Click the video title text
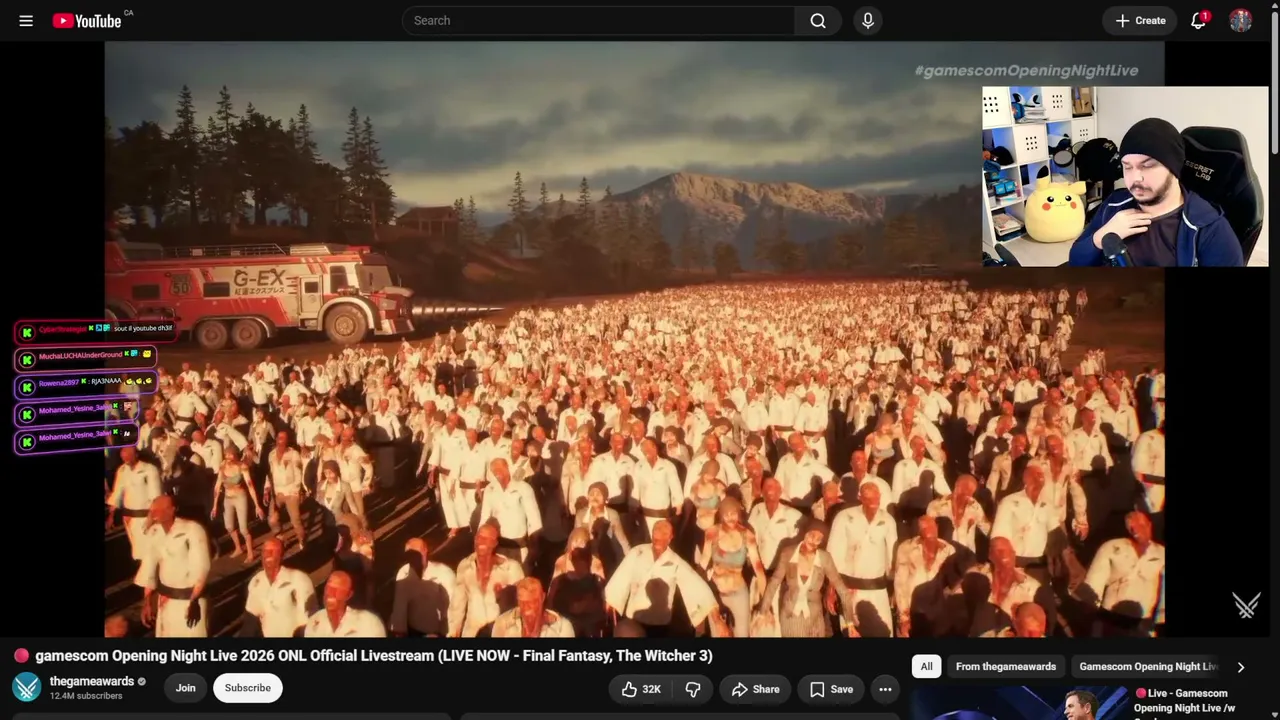1280x720 pixels. (374, 656)
